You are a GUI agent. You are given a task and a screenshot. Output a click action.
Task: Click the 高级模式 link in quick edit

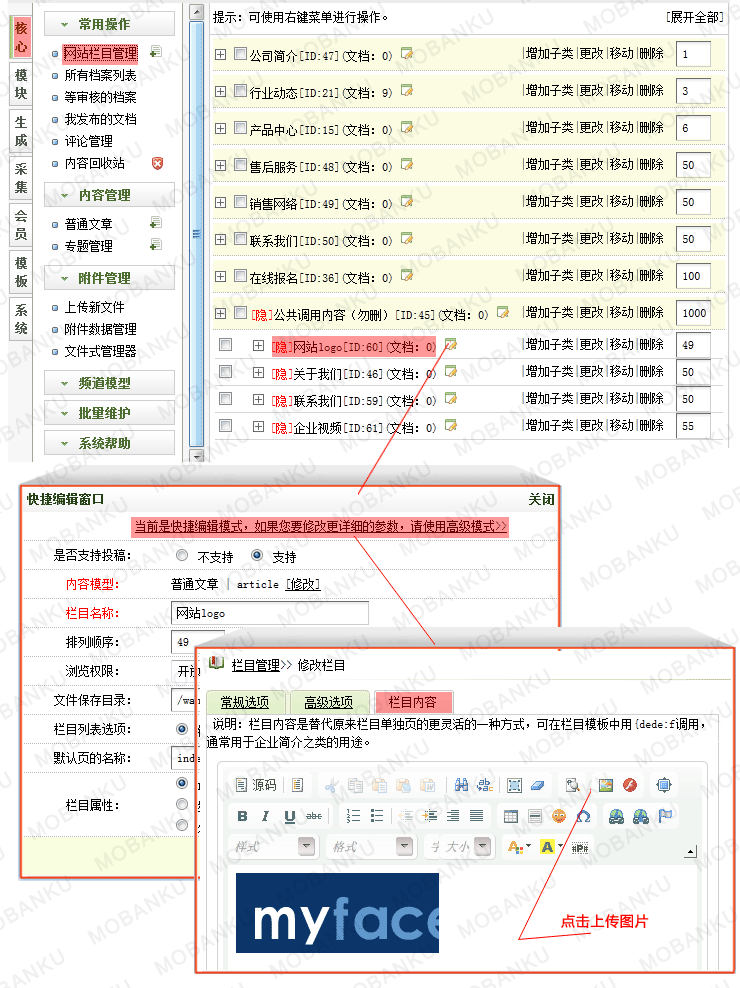tap(321, 526)
